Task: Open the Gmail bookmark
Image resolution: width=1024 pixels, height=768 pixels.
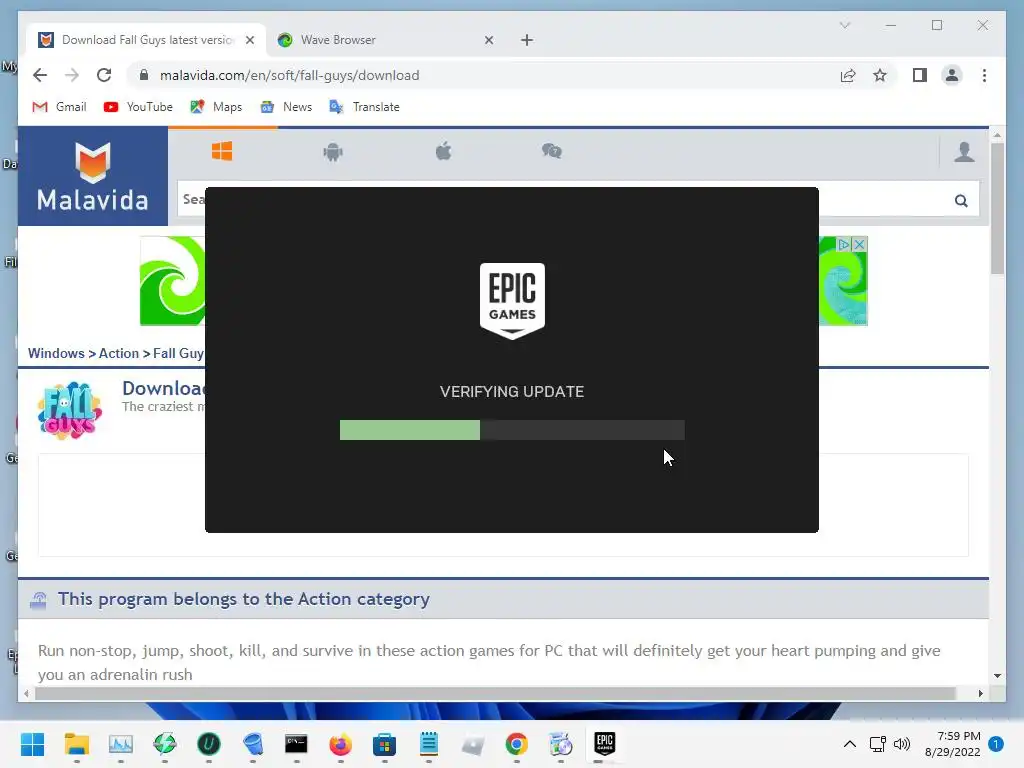Action: click(x=59, y=106)
